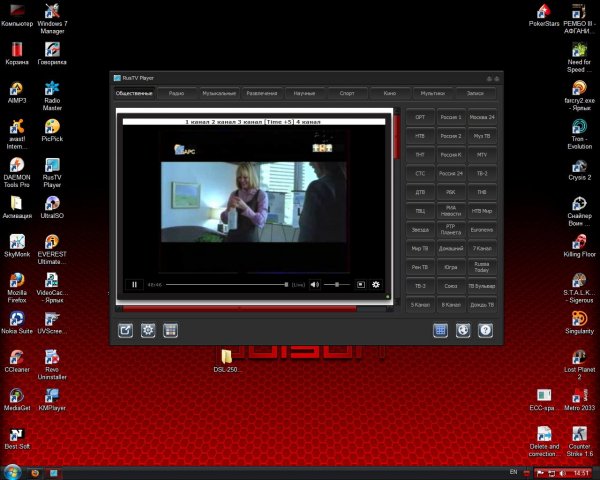Select the Russia Today channel
Image resolution: width=600 pixels, height=480 pixels.
click(482, 267)
